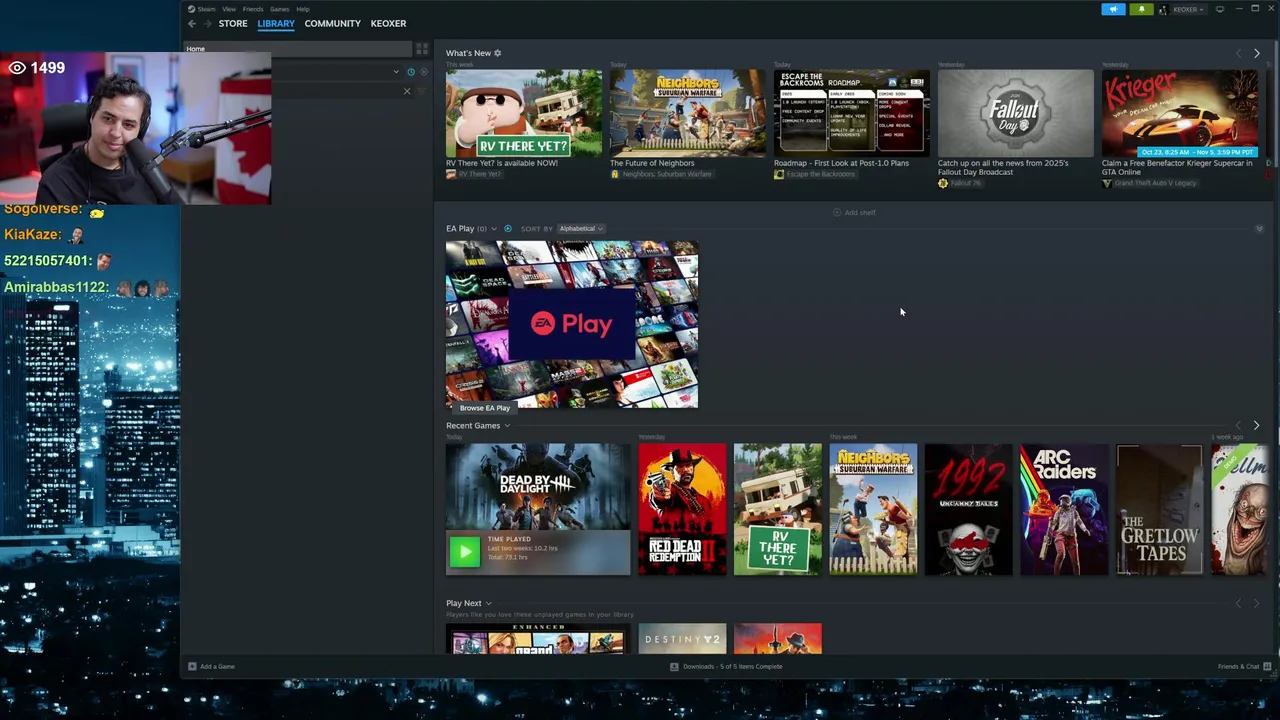Open the blue announcements megaphone button
Screen dimensions: 1280x720
[1113, 9]
